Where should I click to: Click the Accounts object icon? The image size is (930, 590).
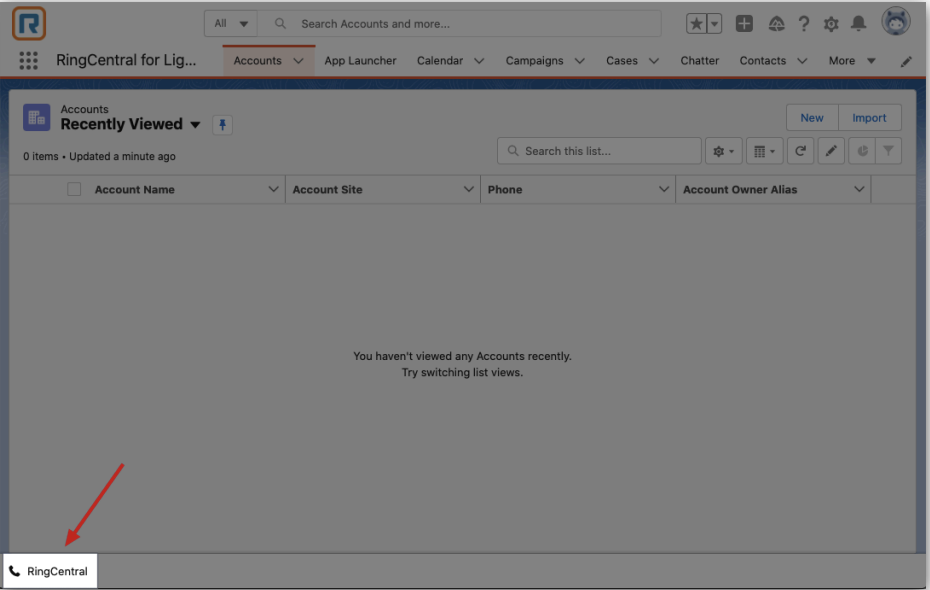(36, 117)
